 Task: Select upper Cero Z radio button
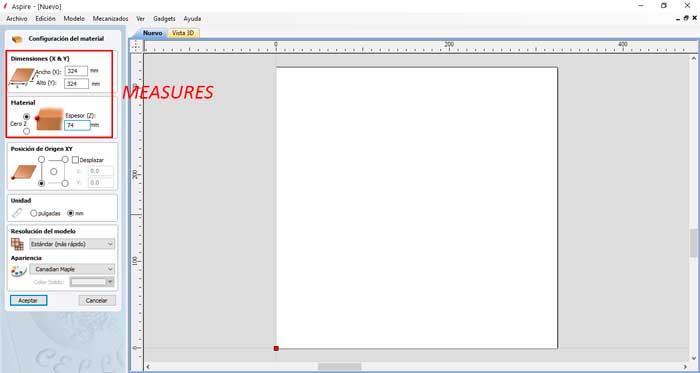[26, 117]
